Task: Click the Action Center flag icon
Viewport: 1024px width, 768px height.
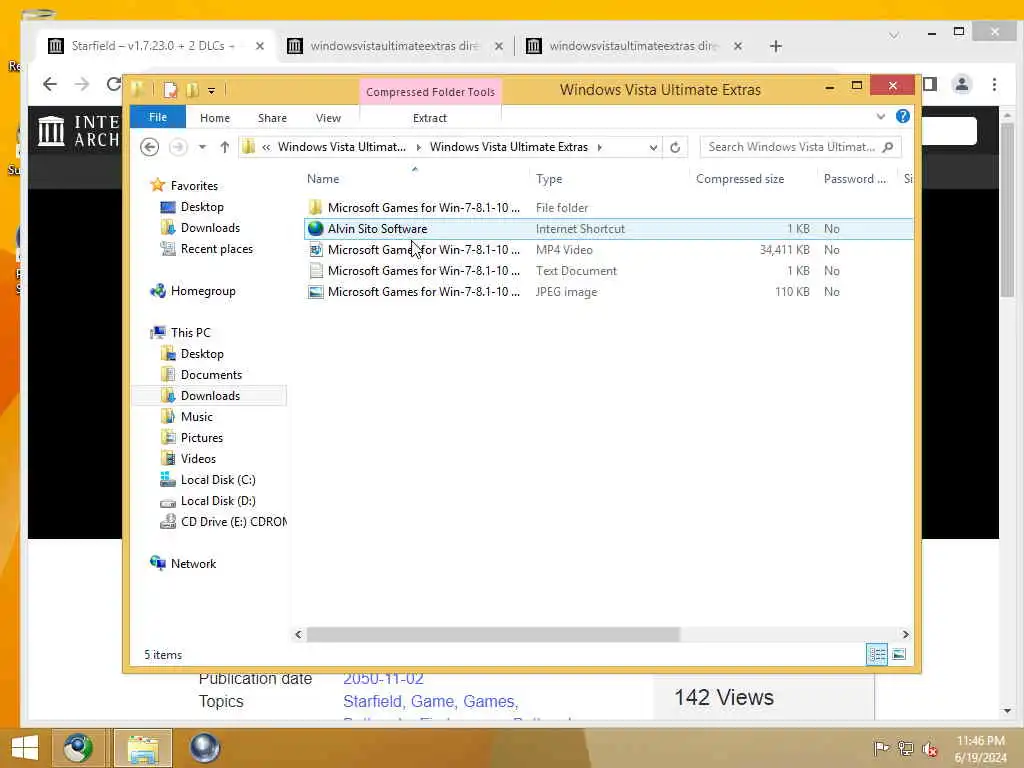Action: click(x=881, y=748)
